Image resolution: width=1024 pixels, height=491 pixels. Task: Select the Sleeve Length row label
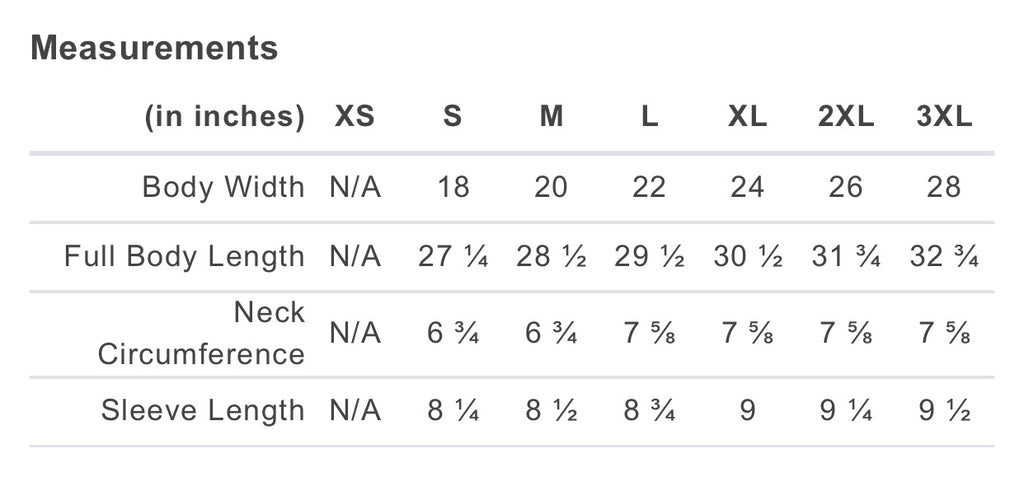pos(202,410)
